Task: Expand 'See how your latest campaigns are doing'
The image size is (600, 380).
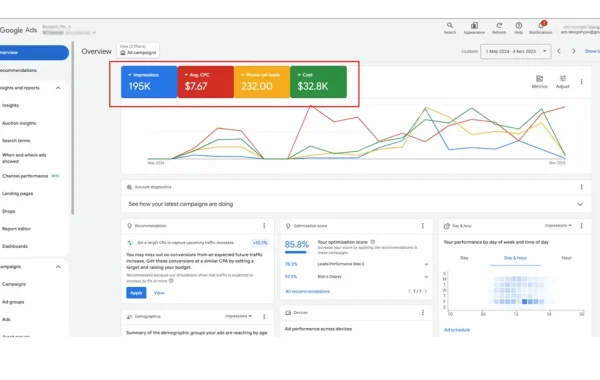Action: pyautogui.click(x=580, y=204)
